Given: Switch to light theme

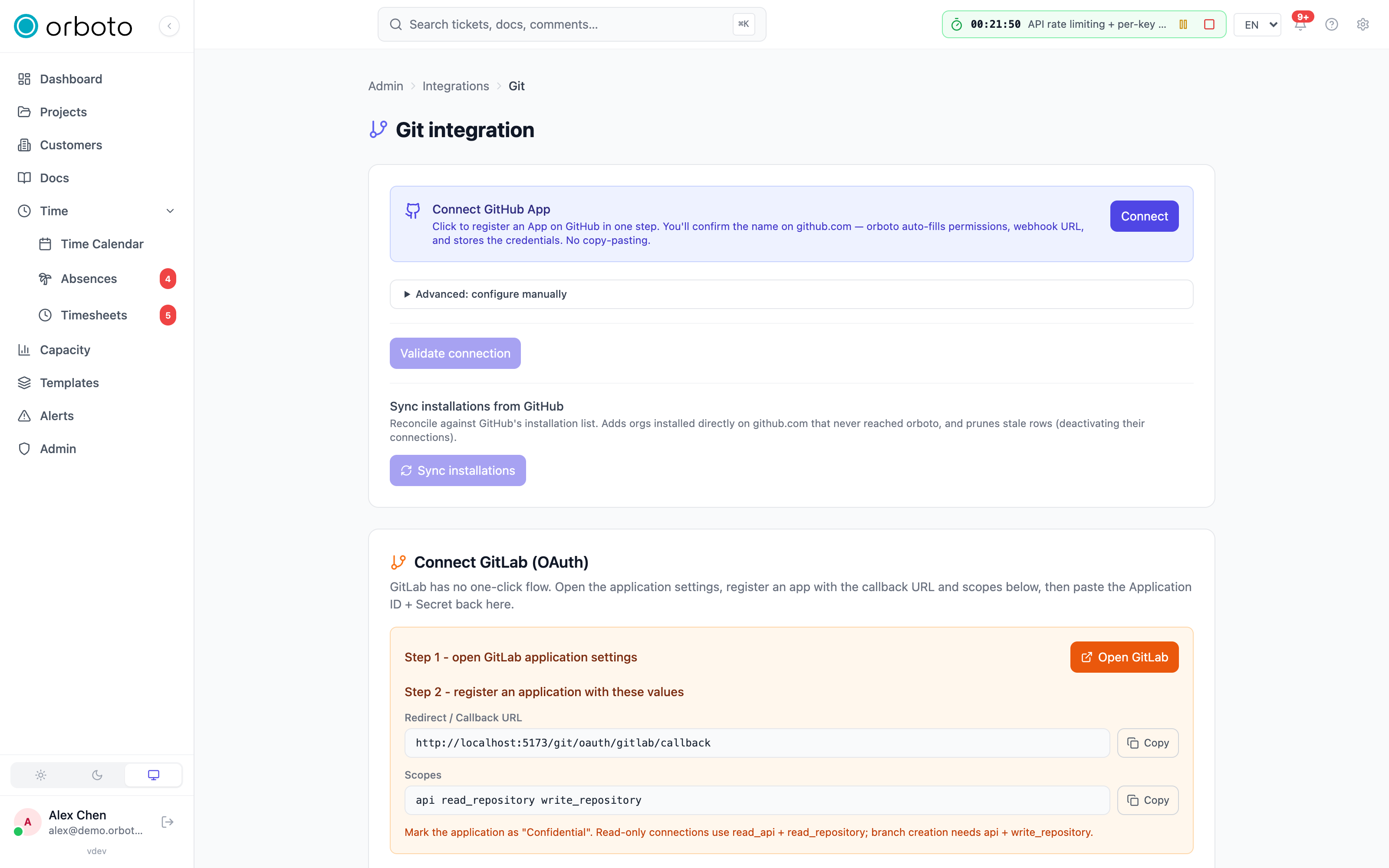Looking at the screenshot, I should pyautogui.click(x=41, y=775).
